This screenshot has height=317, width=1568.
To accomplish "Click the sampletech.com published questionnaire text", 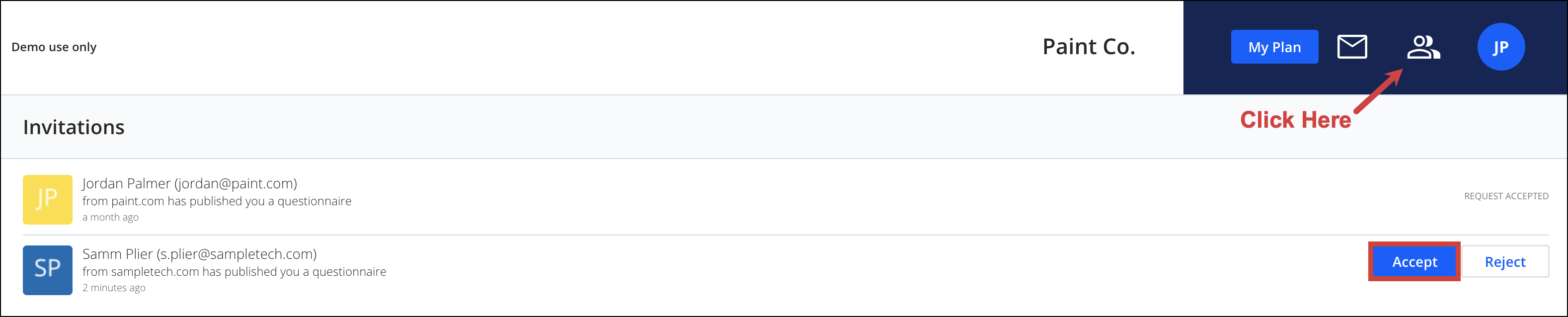I will (235, 271).
